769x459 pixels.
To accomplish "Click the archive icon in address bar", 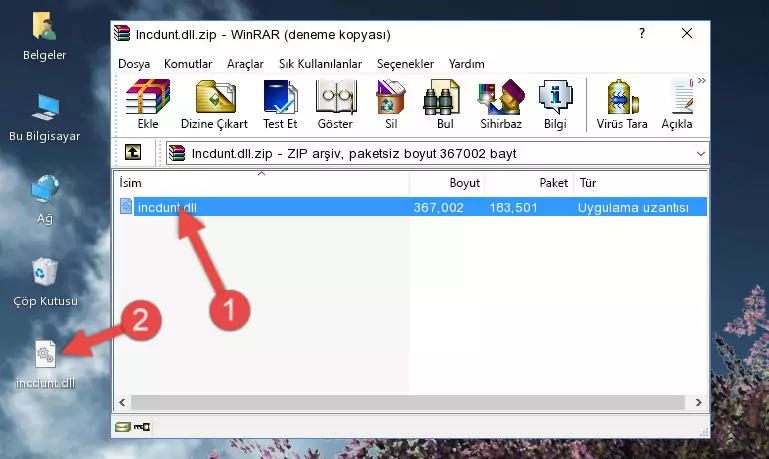I will click(177, 153).
